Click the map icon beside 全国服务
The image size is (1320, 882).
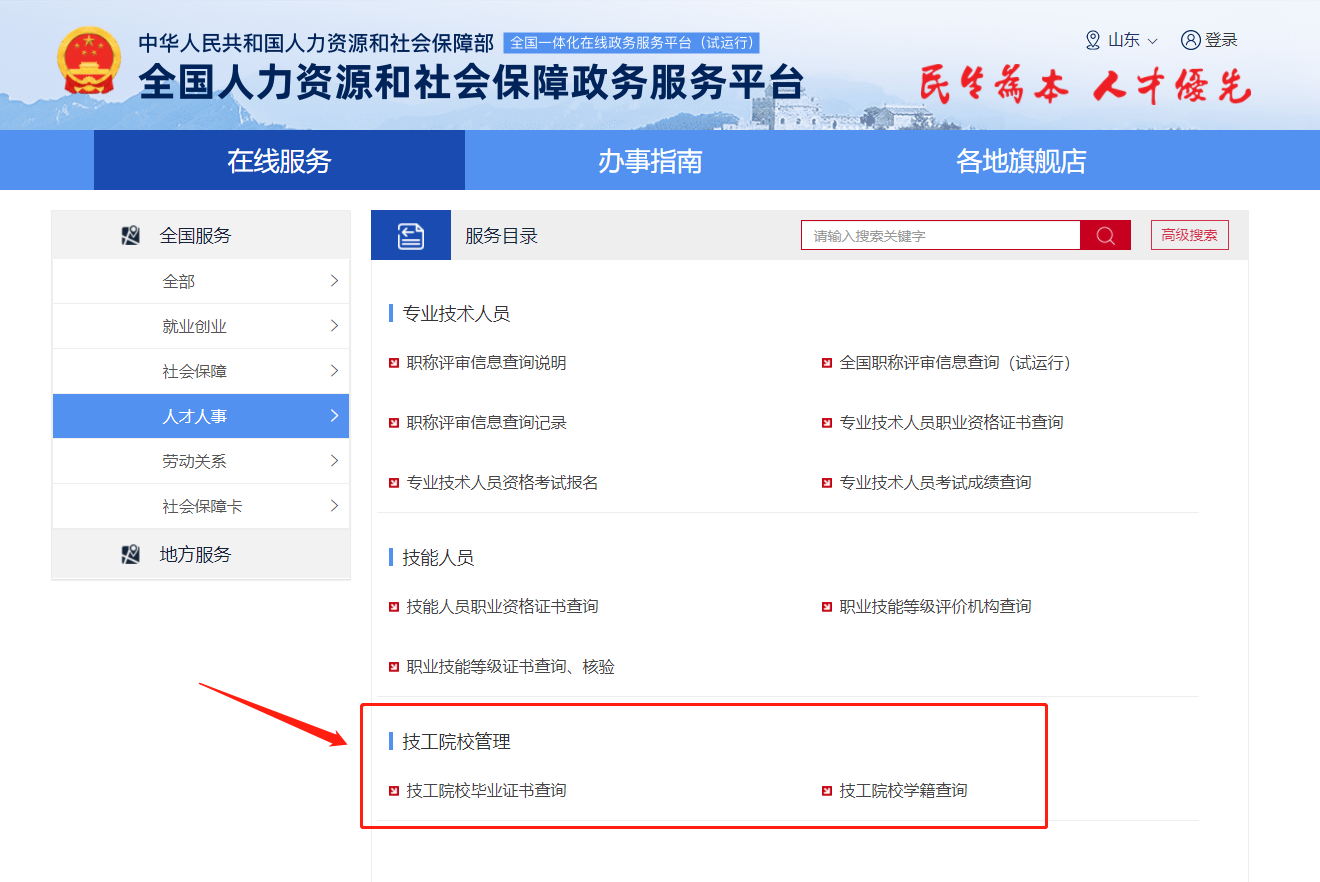coord(129,235)
